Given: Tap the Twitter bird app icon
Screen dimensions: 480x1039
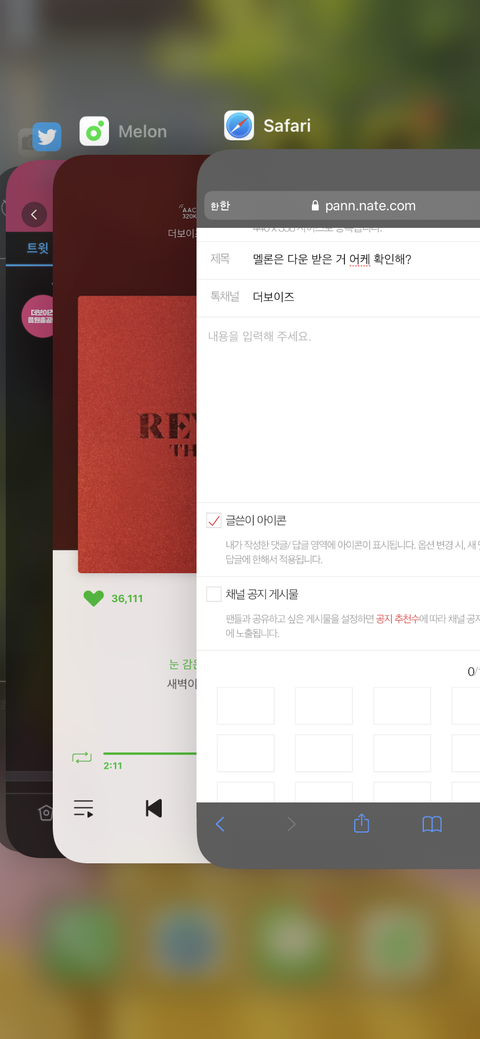Looking at the screenshot, I should (46, 137).
